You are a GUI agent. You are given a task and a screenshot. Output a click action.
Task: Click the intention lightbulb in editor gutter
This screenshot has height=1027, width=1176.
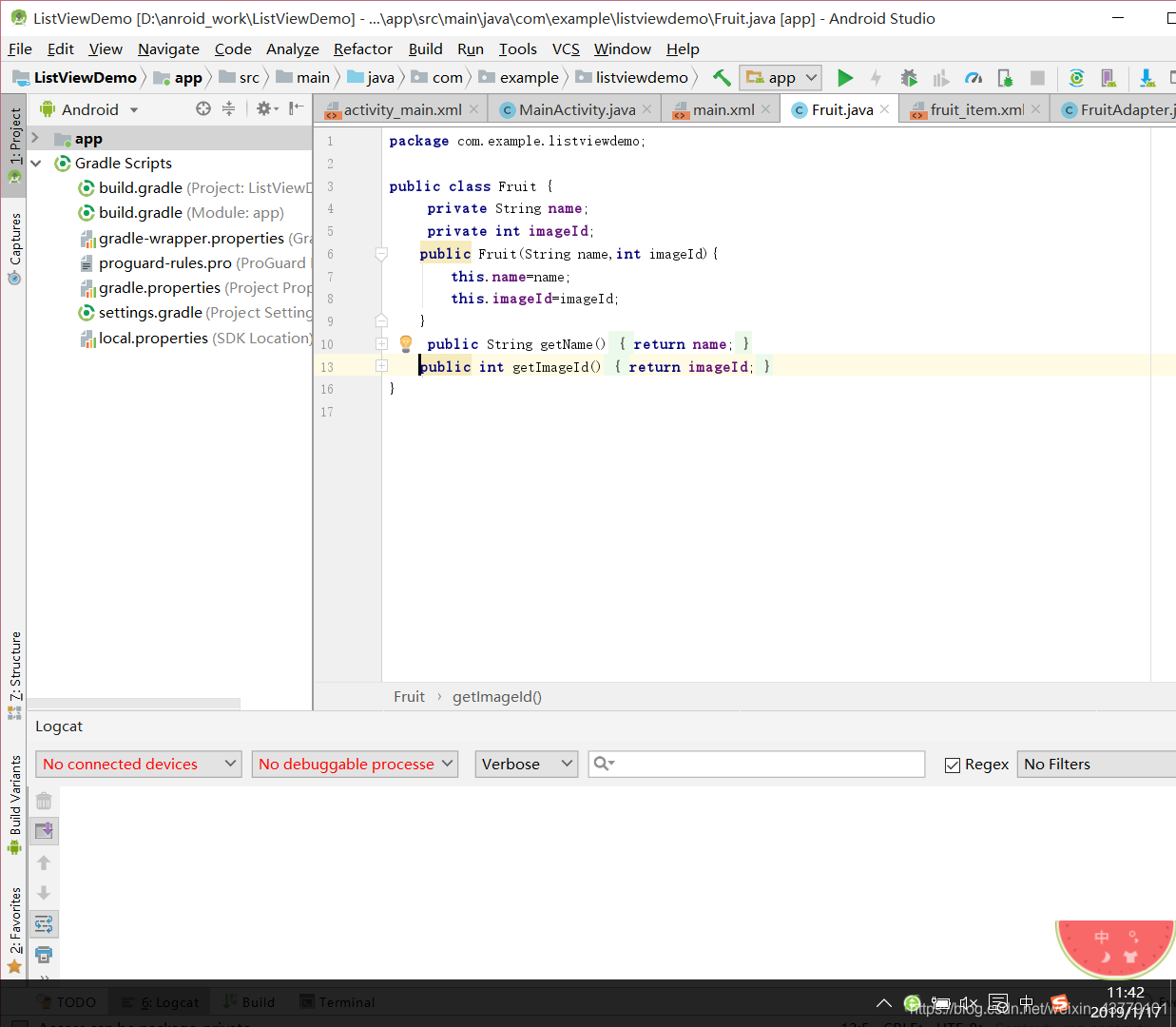(406, 343)
